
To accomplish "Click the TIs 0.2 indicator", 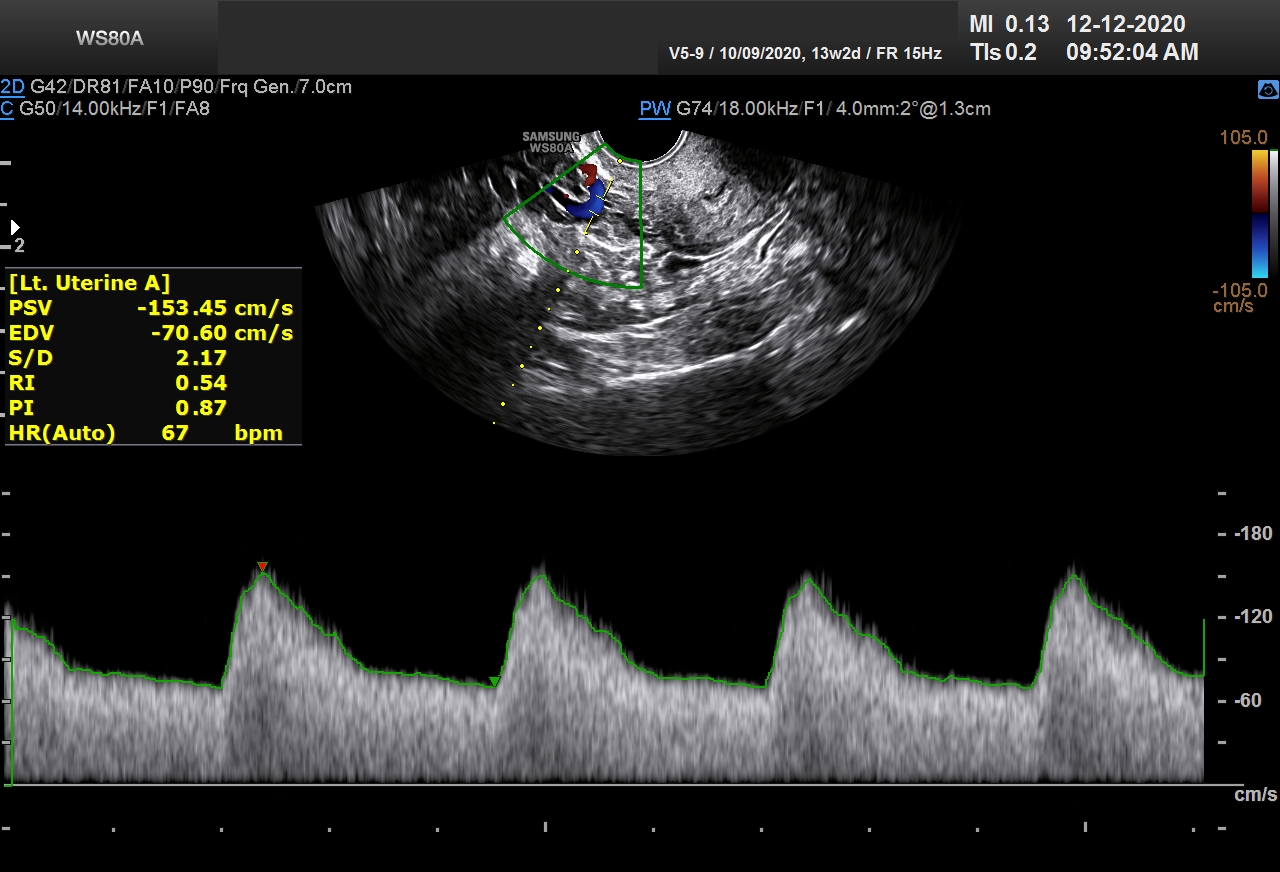I will tap(1003, 53).
